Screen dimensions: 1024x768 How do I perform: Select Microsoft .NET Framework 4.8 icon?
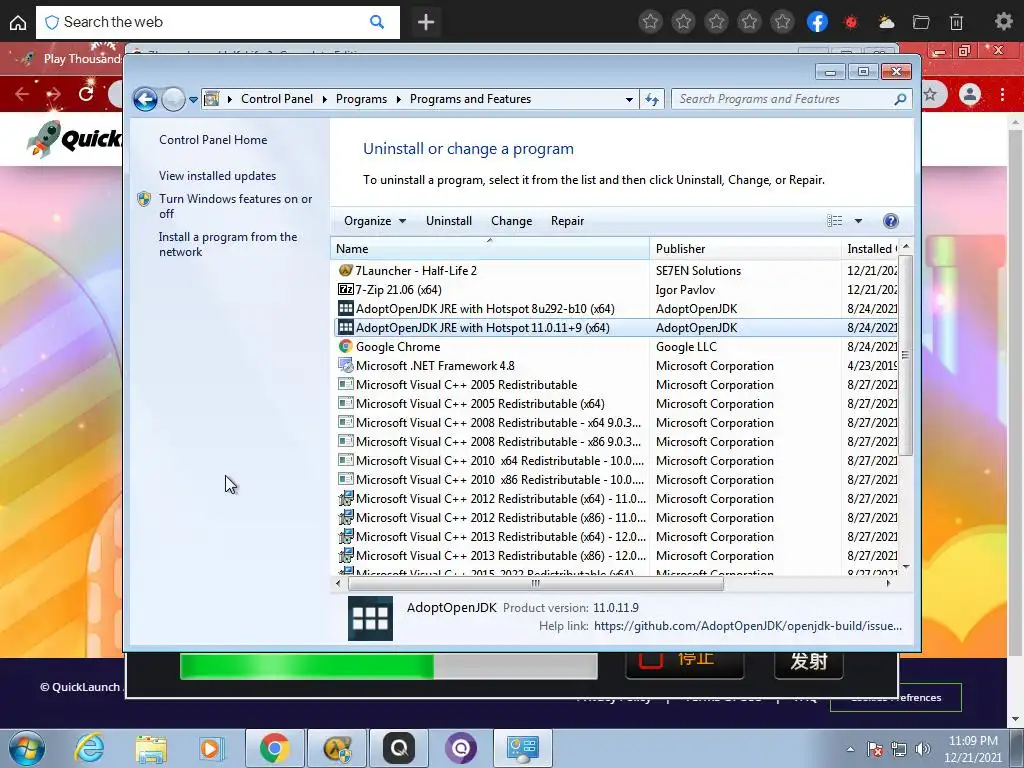point(345,366)
